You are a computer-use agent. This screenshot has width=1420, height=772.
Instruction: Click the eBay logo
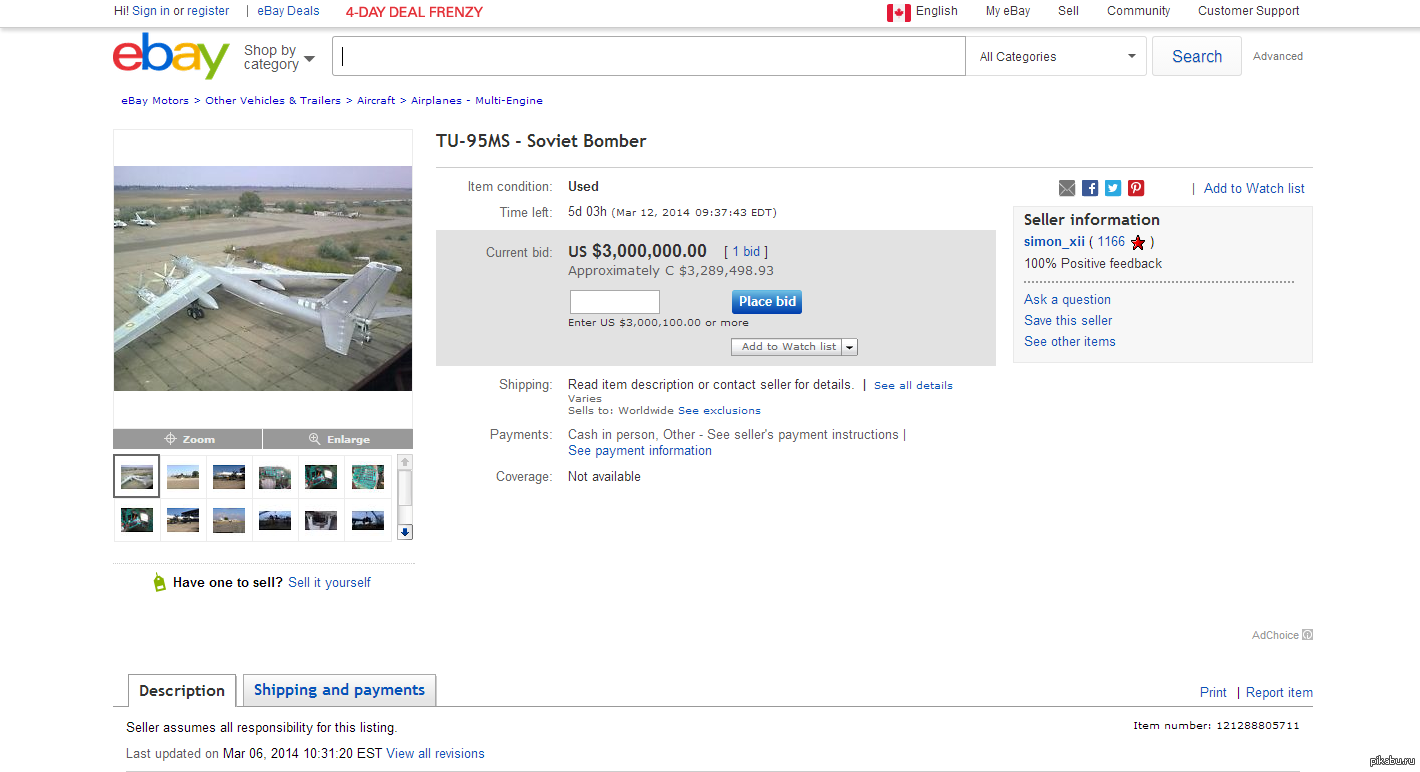pyautogui.click(x=171, y=56)
